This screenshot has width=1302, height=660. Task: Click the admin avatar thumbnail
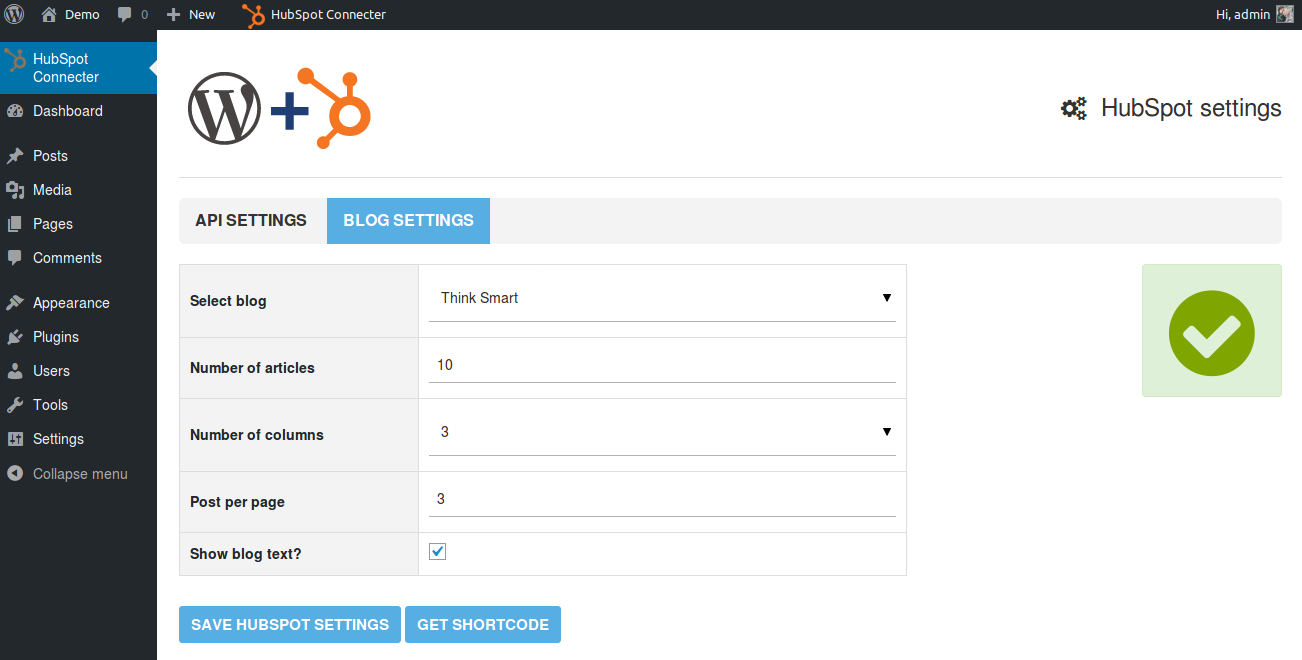coord(1285,14)
